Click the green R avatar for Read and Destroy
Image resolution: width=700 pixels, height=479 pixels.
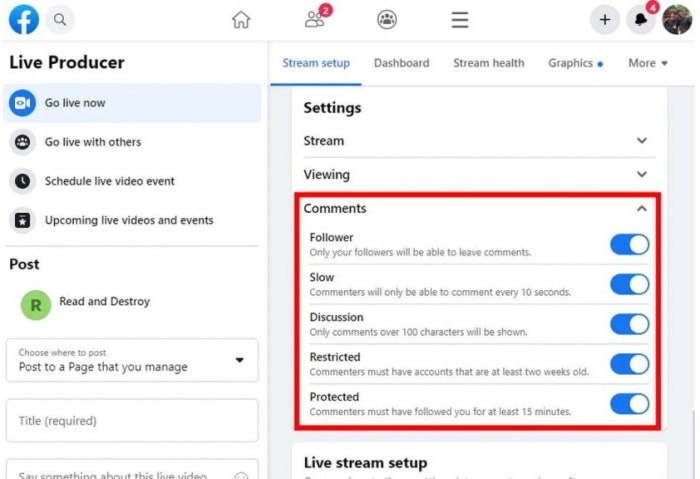(36, 305)
